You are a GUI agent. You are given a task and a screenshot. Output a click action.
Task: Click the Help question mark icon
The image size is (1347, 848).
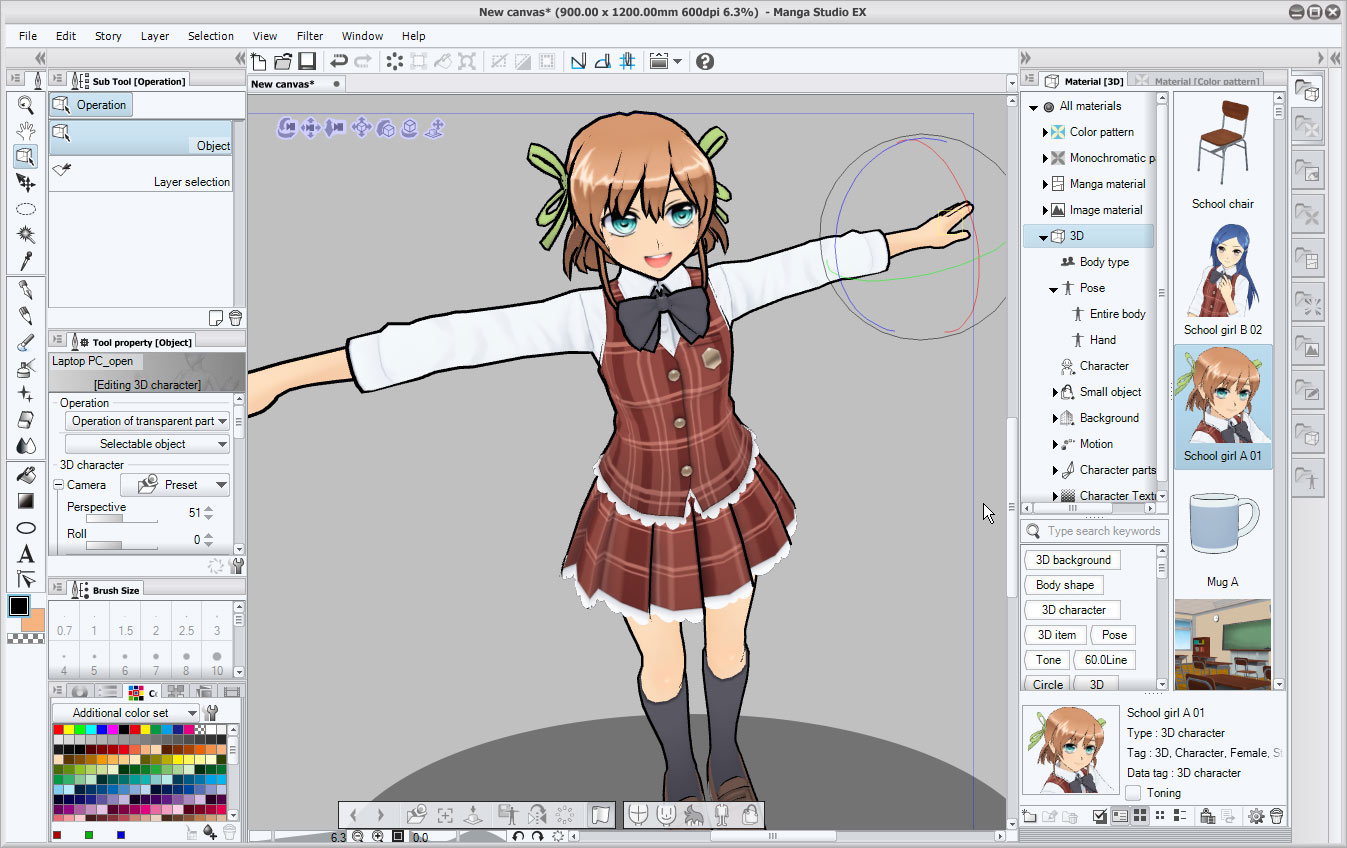705,61
